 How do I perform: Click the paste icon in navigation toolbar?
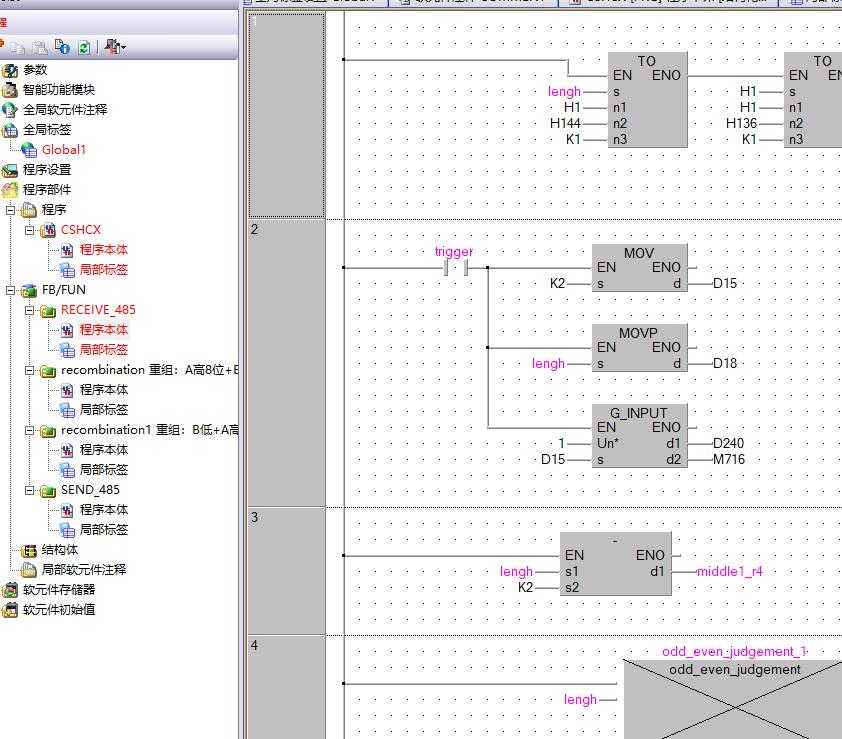(x=40, y=47)
